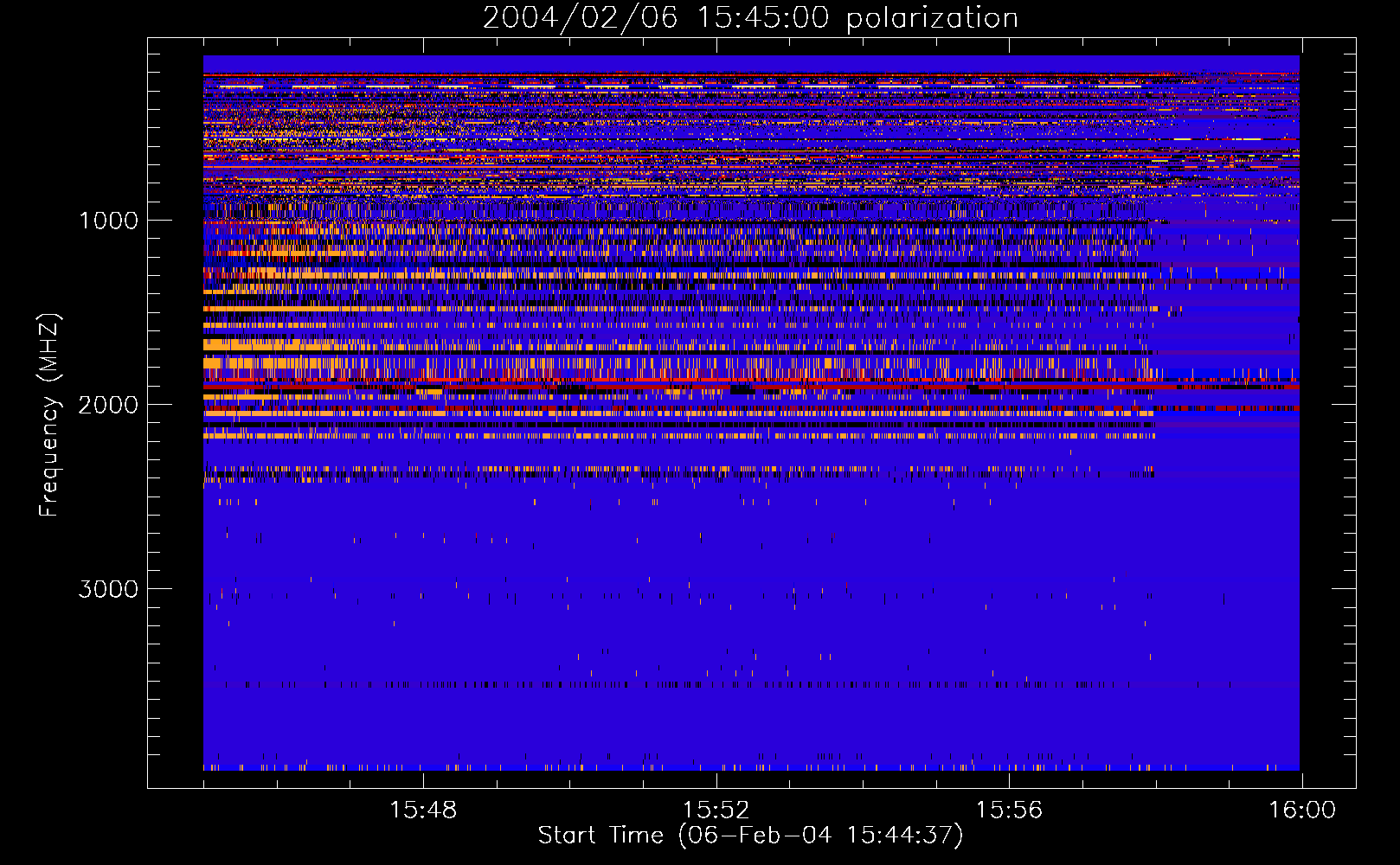Select the y-axis label 'Frequency (MHZ)'
This screenshot has width=1400, height=865.
tap(49, 415)
